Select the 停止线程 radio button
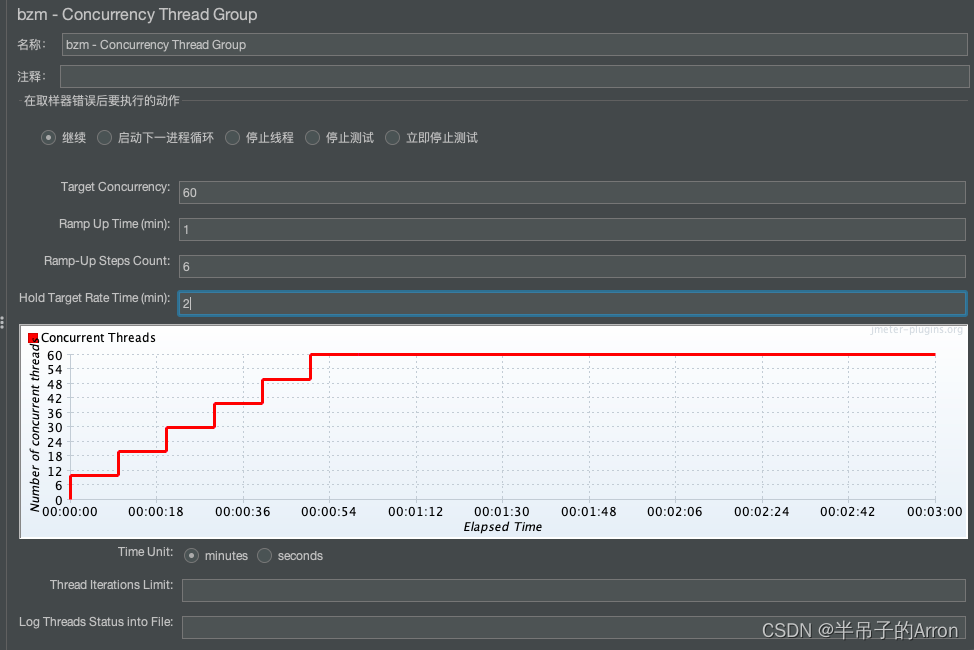This screenshot has height=650, width=974. coord(231,137)
